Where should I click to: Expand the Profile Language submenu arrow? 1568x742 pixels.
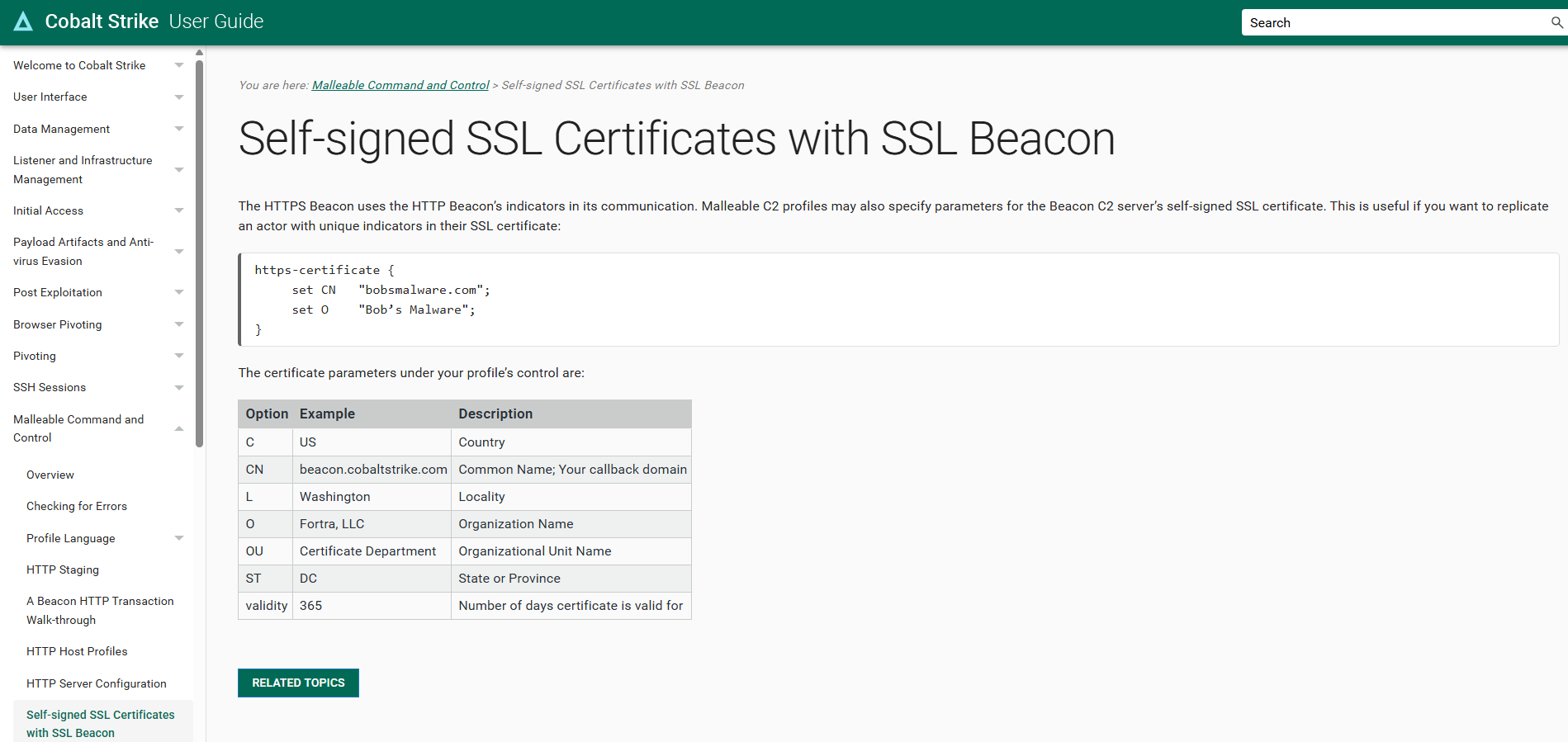pos(179,538)
